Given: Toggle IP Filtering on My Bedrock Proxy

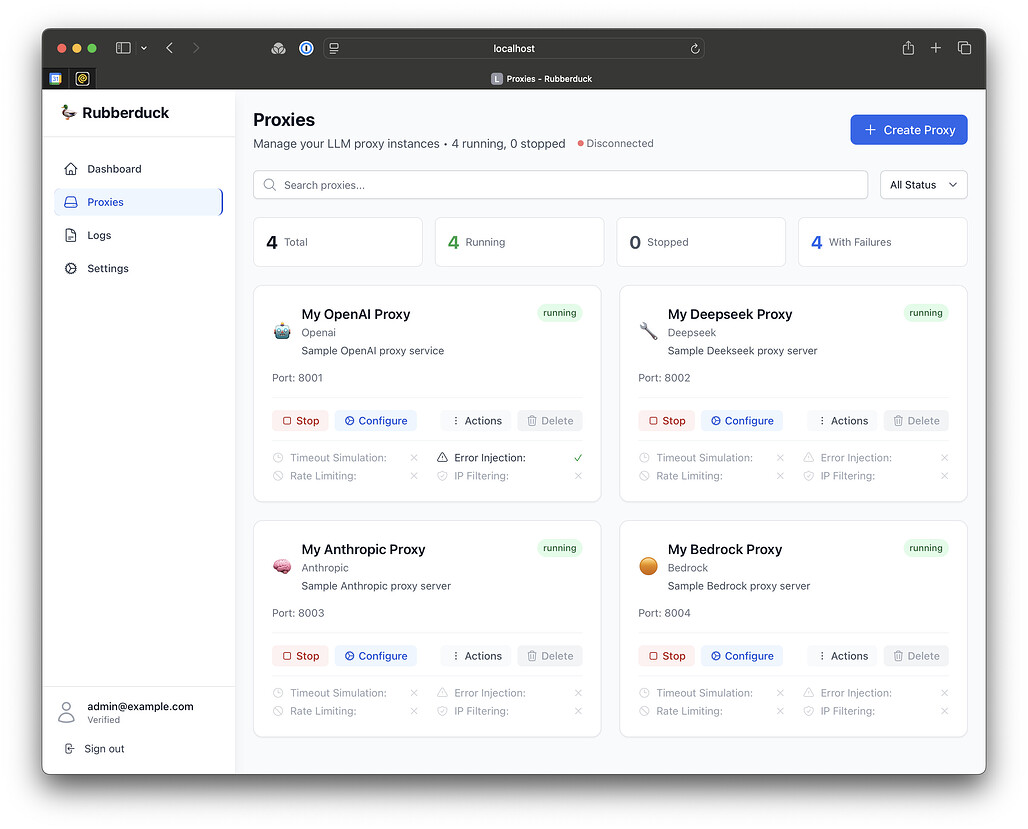Looking at the screenshot, I should pos(944,711).
